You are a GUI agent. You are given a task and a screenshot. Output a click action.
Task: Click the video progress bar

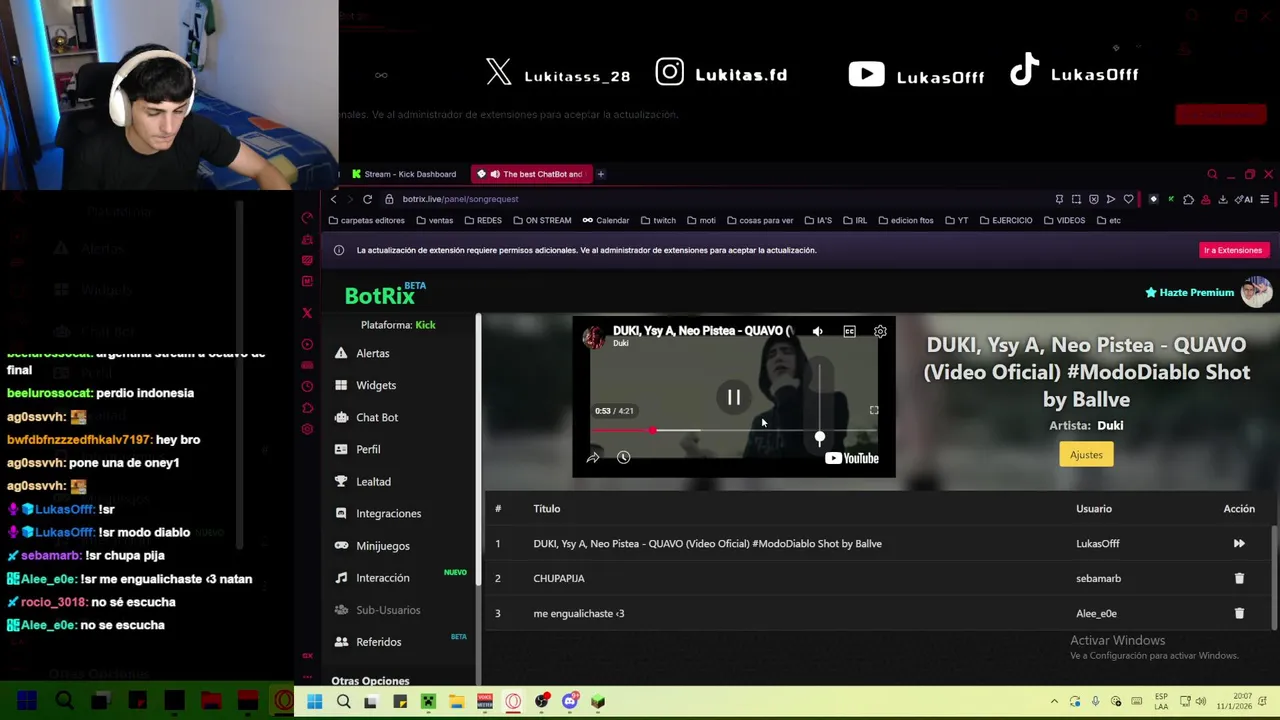[x=733, y=431]
